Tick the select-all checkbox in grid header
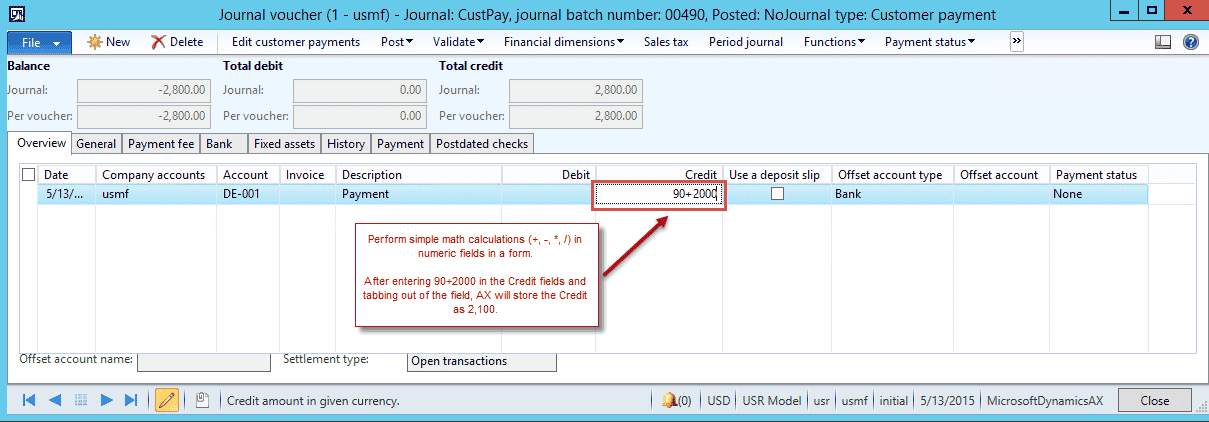1209x422 pixels. (x=28, y=174)
